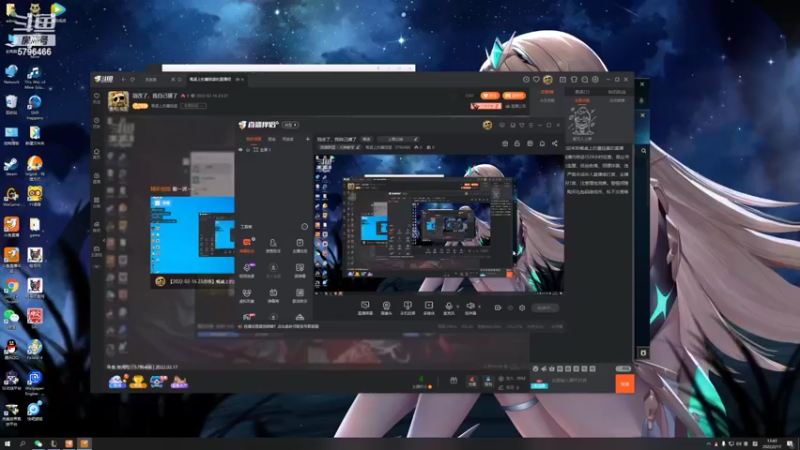
Task: Open the history clock item in Douyu left sidebar
Action: click(x=96, y=122)
